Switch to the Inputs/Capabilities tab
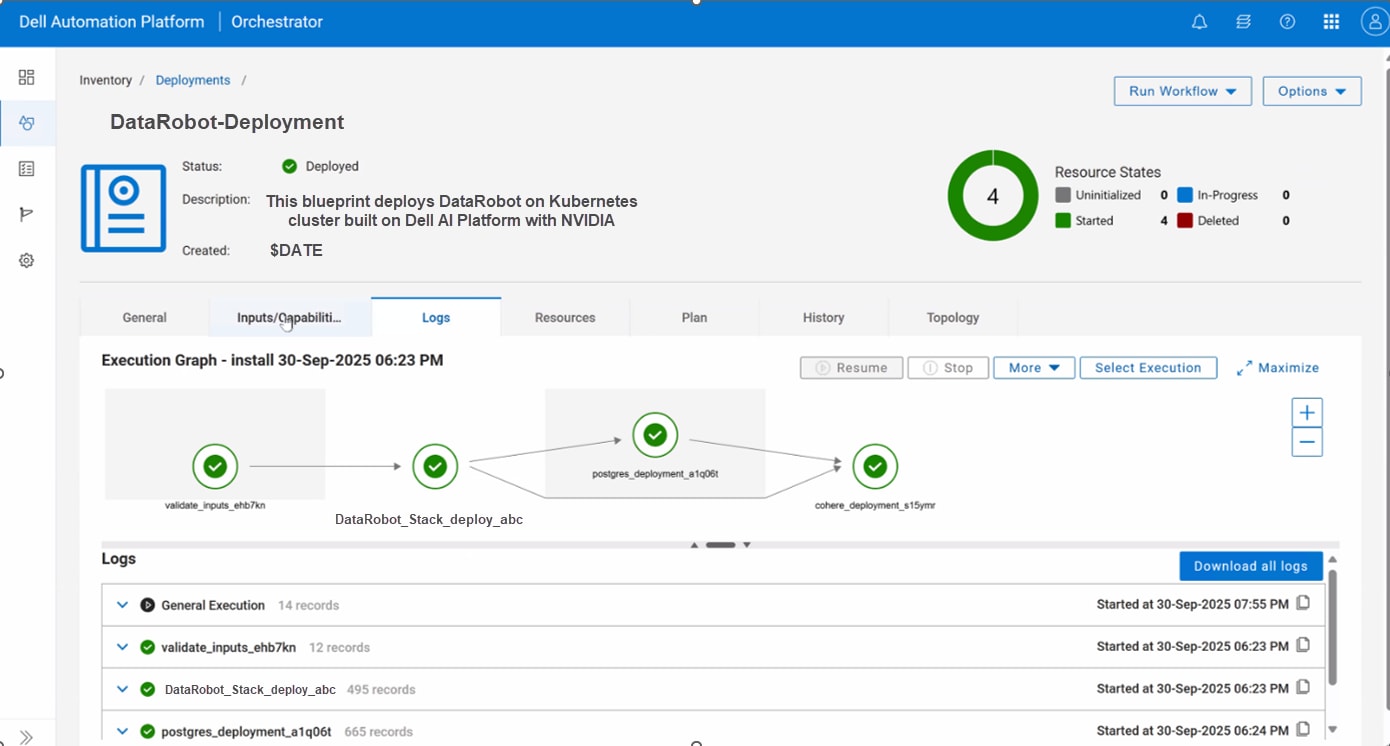Image resolution: width=1390 pixels, height=746 pixels. coord(289,317)
